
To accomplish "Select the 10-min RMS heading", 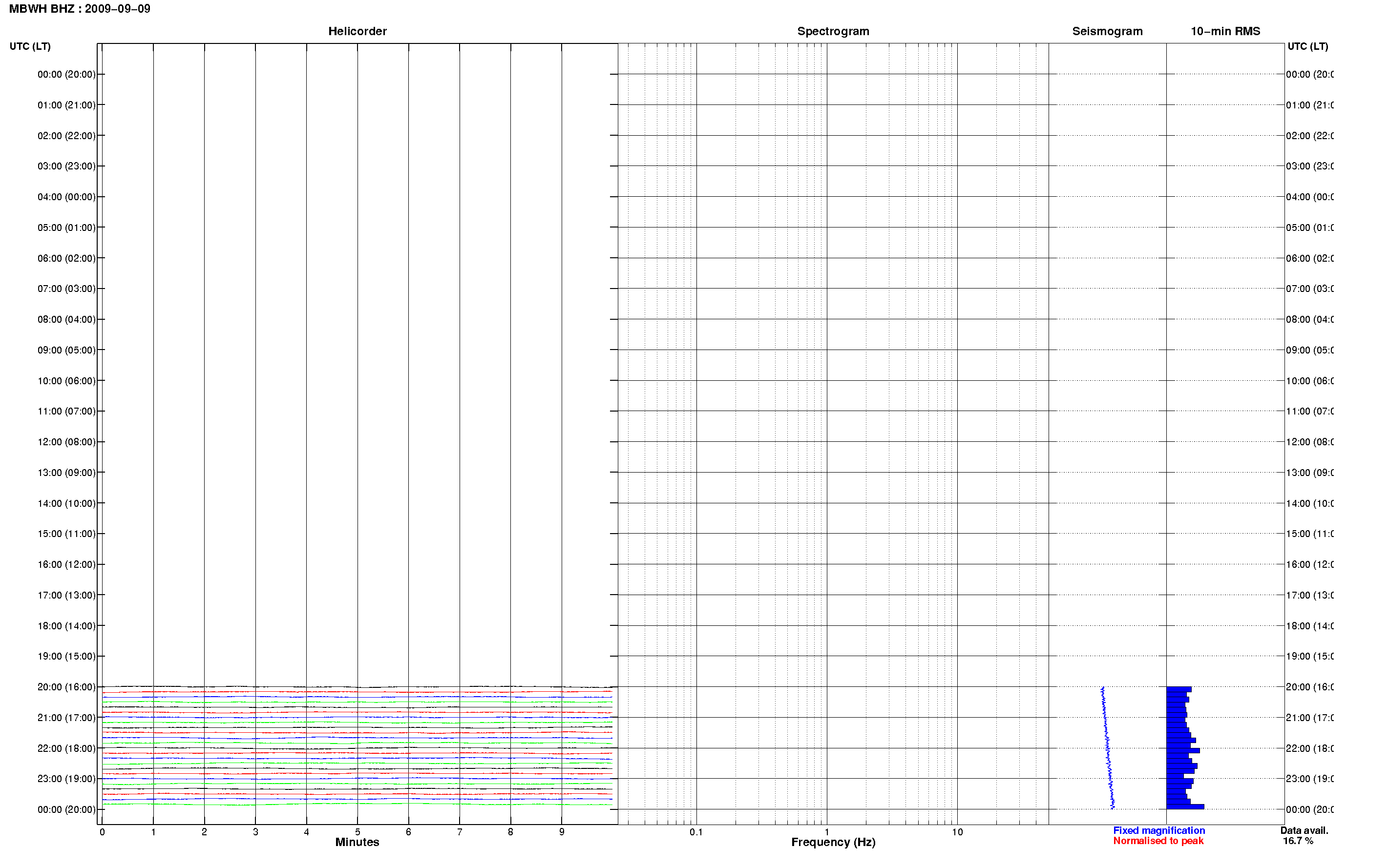I will click(1225, 31).
